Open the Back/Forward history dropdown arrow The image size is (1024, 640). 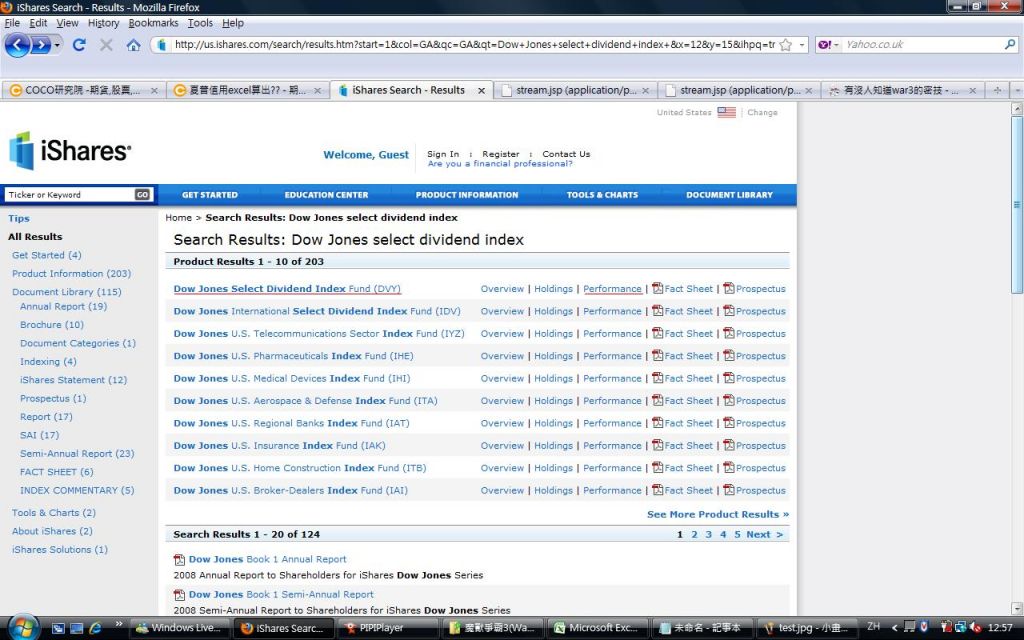click(57, 45)
